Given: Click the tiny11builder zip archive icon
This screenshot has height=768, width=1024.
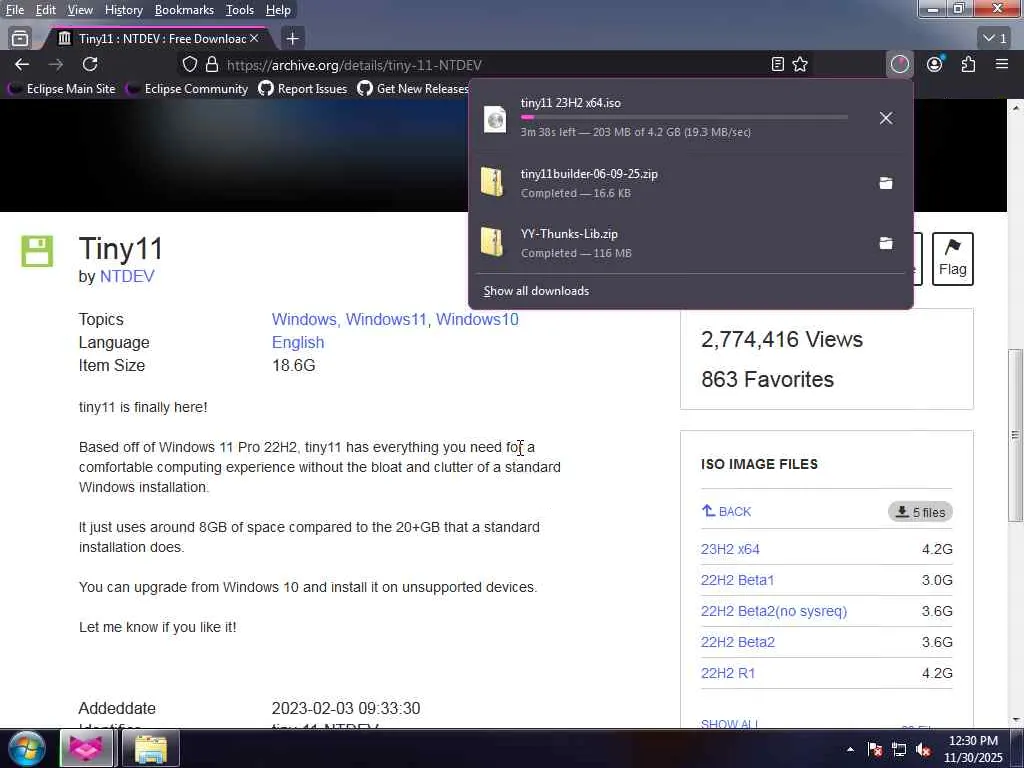Looking at the screenshot, I should 492,182.
